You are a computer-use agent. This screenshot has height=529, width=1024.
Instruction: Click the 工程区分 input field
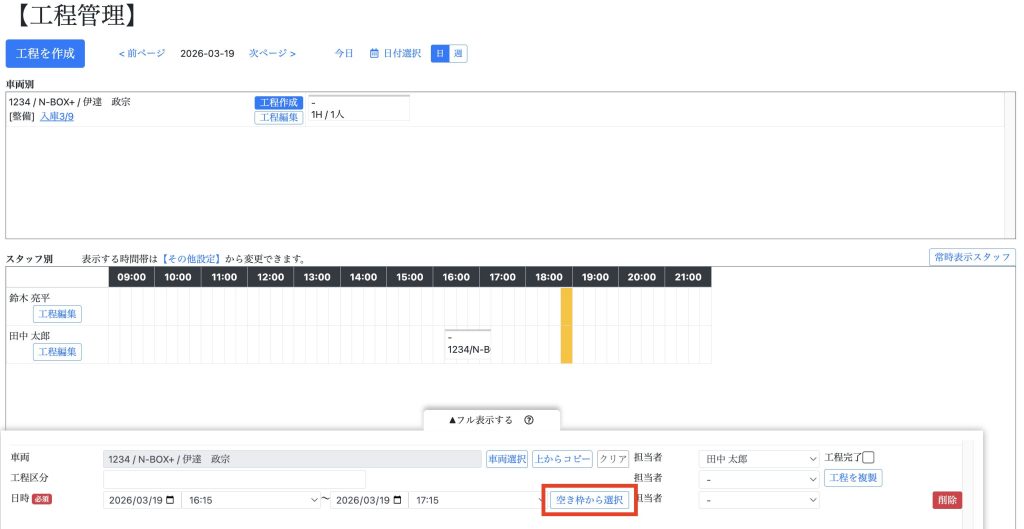pyautogui.click(x=234, y=479)
